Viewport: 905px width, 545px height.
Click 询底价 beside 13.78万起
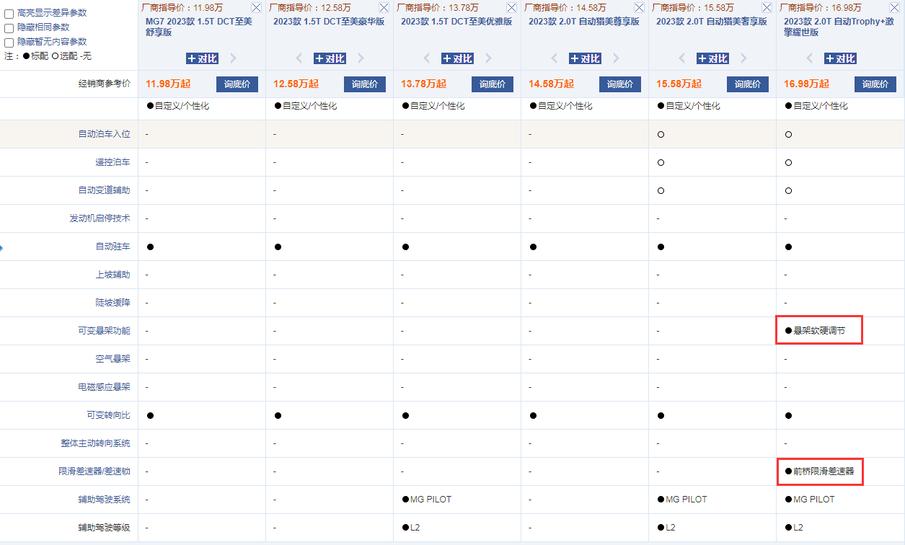pos(492,84)
